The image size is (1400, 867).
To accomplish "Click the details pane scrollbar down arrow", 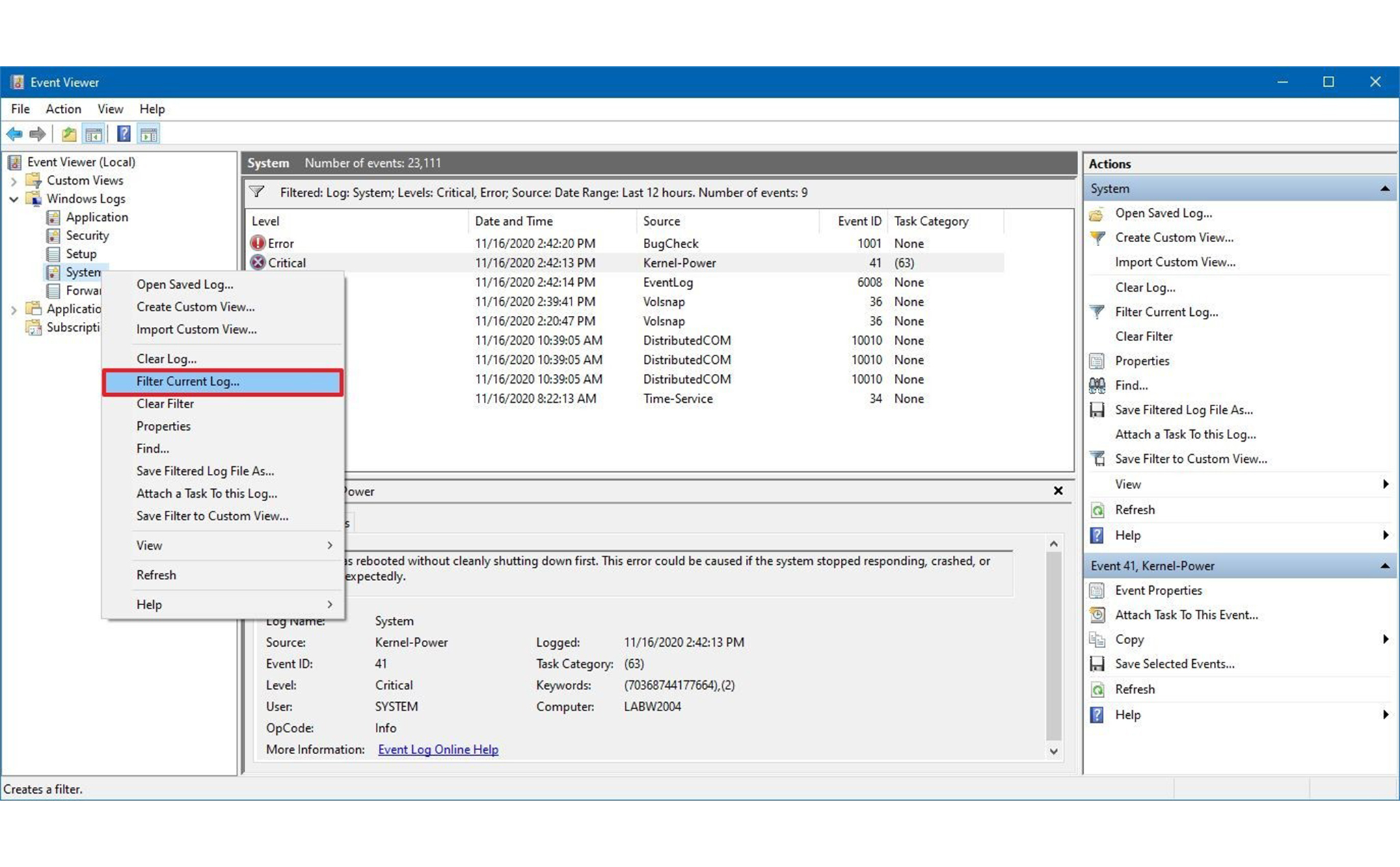I will click(1053, 751).
